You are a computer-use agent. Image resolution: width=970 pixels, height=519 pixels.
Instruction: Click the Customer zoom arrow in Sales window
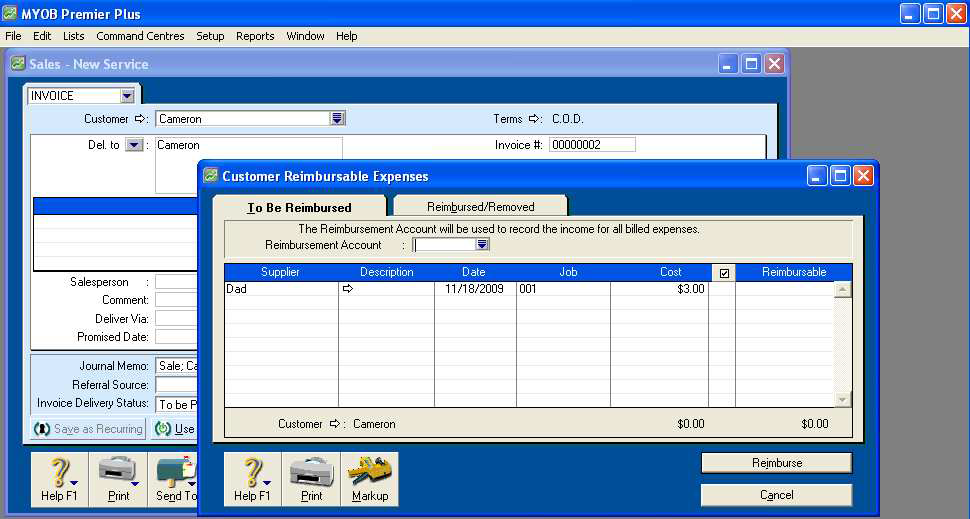click(139, 119)
